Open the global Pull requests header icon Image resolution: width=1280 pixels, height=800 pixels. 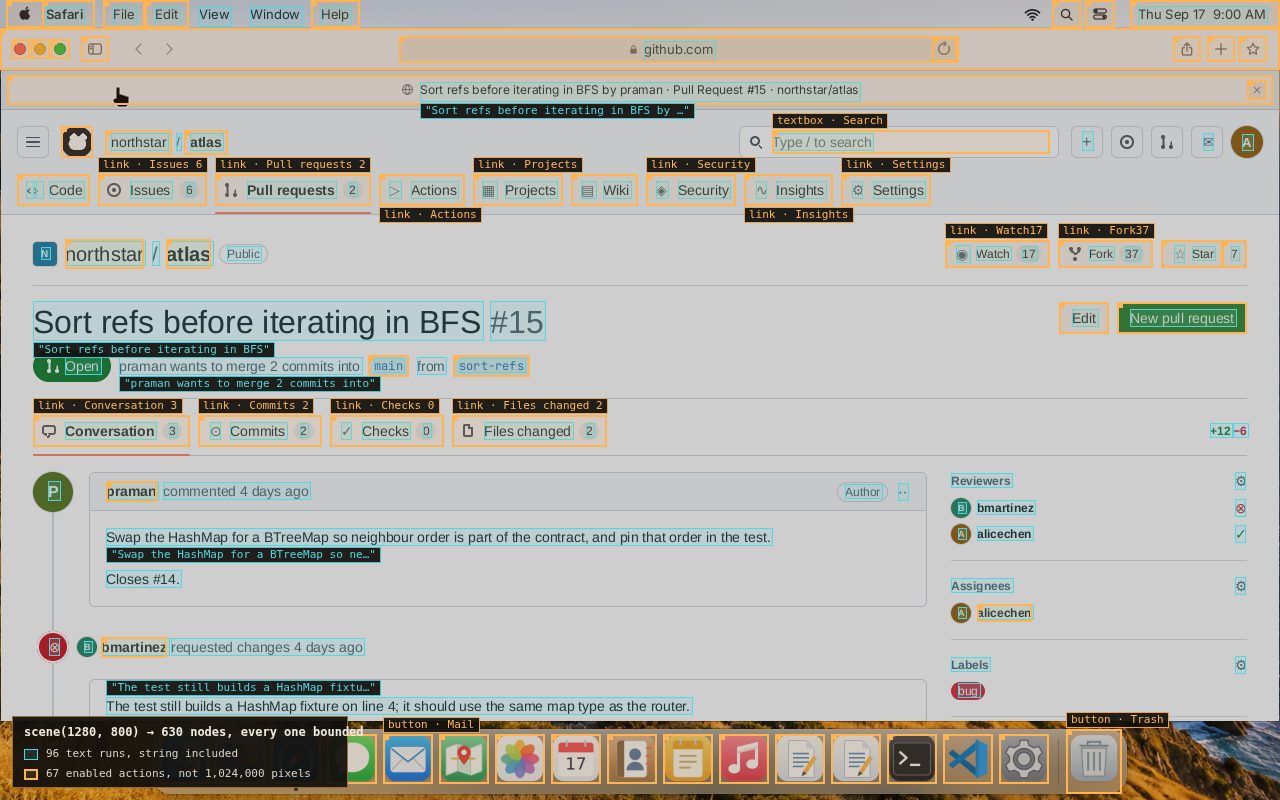tap(1167, 142)
